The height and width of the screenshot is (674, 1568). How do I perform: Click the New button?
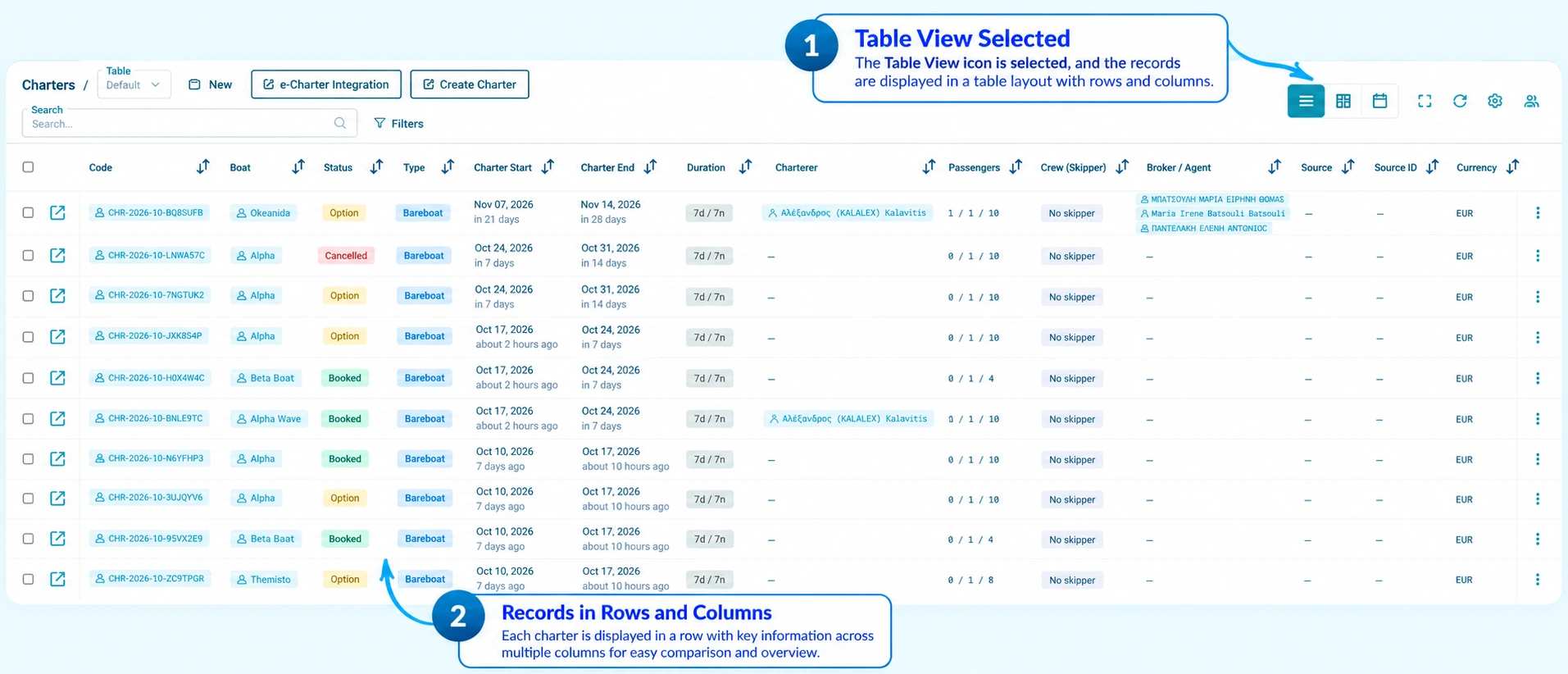click(x=210, y=84)
